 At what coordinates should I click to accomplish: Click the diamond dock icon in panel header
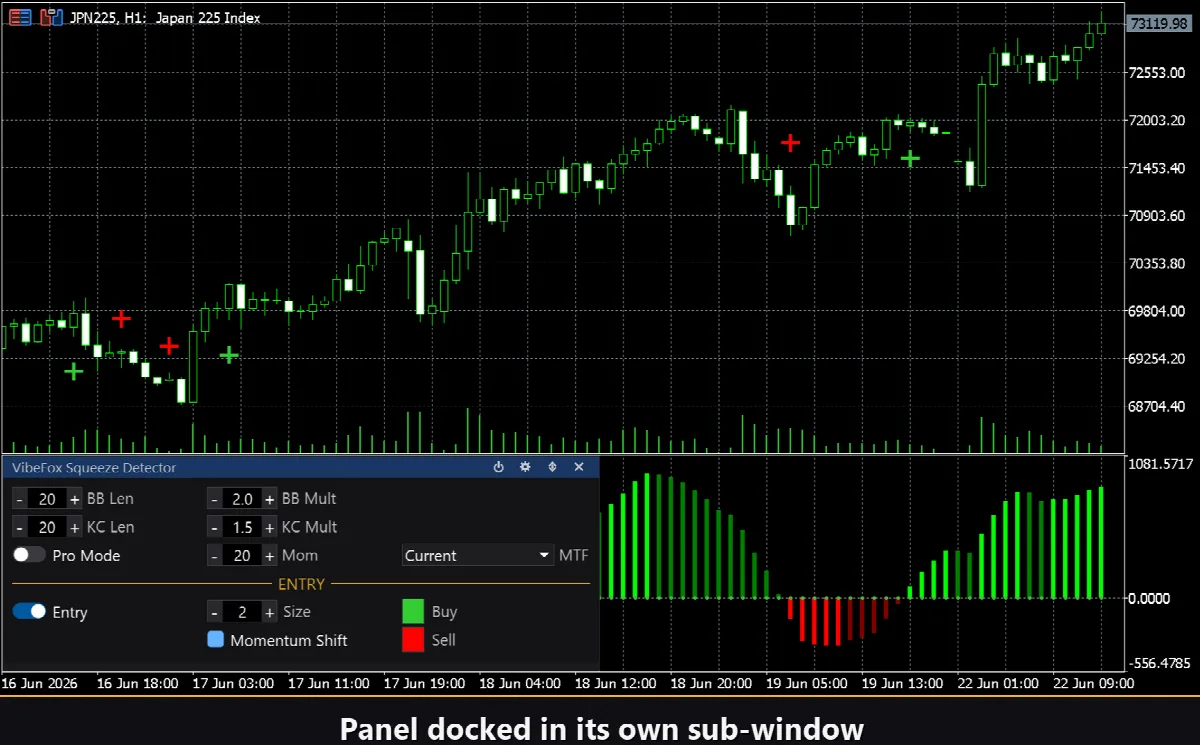click(552, 467)
